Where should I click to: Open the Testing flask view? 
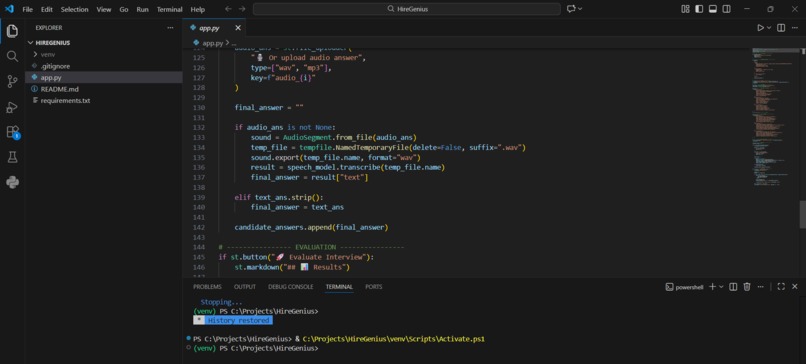pyautogui.click(x=12, y=157)
